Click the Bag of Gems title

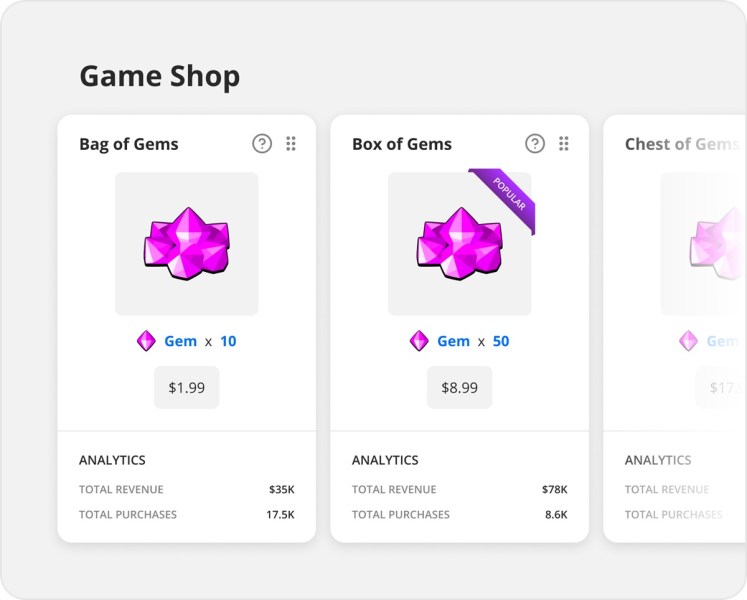[x=129, y=144]
